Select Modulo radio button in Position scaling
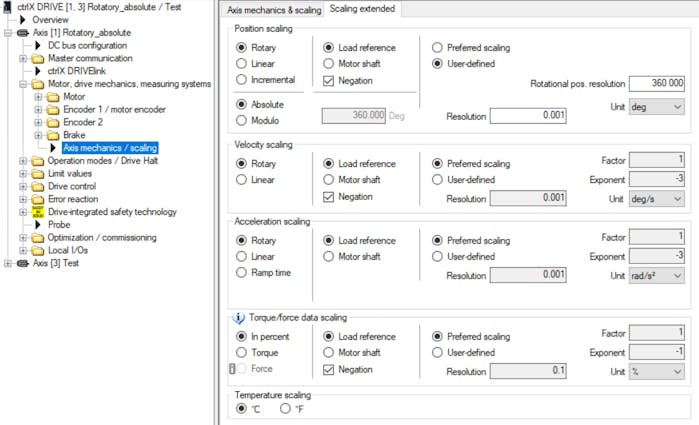Viewport: 699px width, 425px height. (241, 120)
